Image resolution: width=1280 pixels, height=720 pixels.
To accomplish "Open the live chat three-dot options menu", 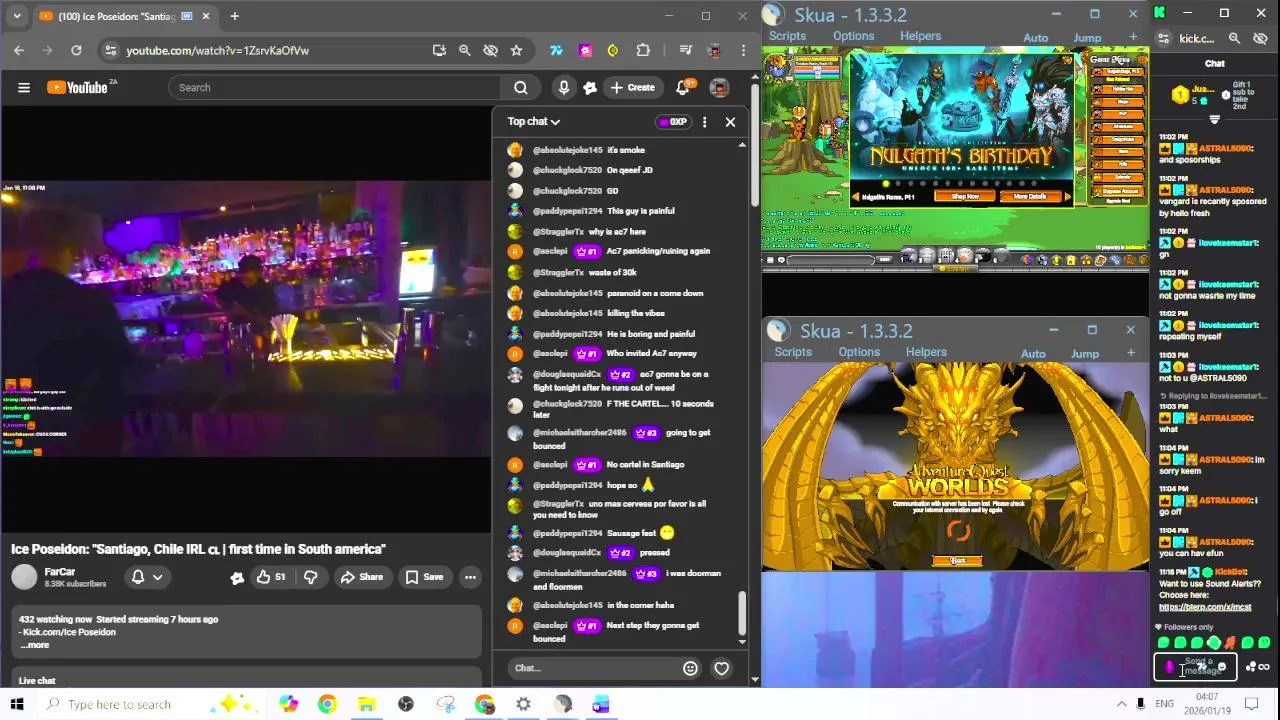I will tap(704, 122).
